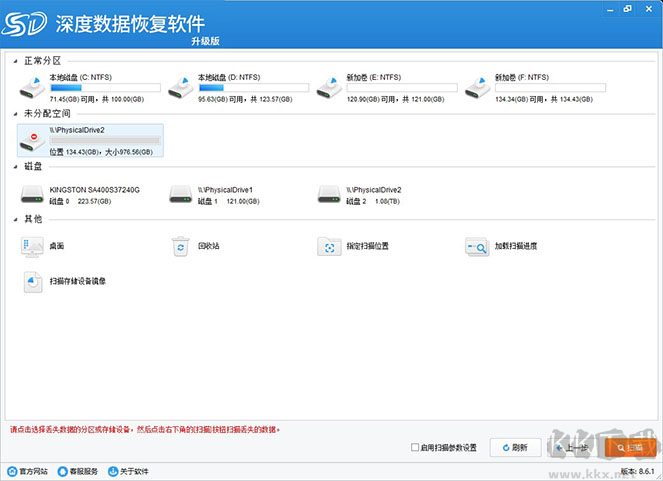The image size is (663, 481).
Task: Open the specify scan location (指定扫描位置) icon
Action: tap(329, 247)
